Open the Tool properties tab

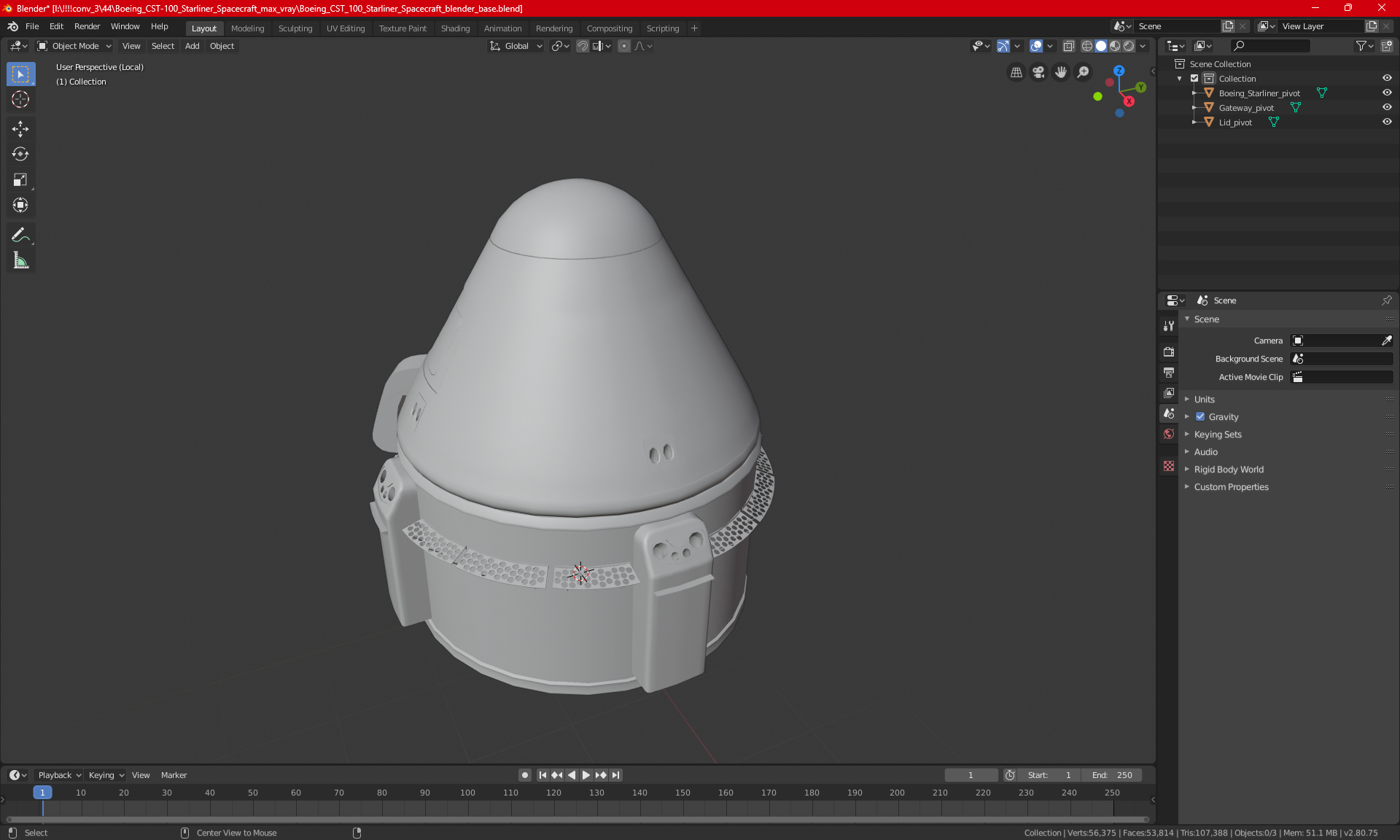[1169, 326]
